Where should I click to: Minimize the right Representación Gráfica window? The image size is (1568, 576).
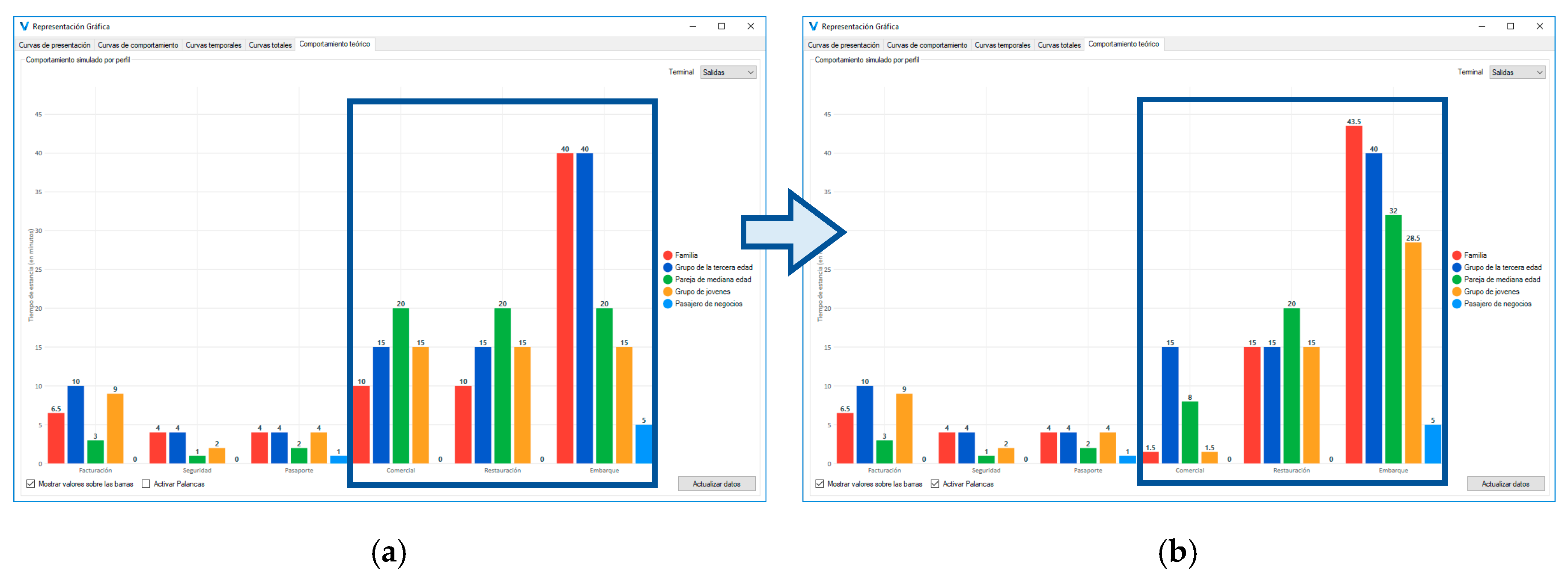coord(1482,26)
